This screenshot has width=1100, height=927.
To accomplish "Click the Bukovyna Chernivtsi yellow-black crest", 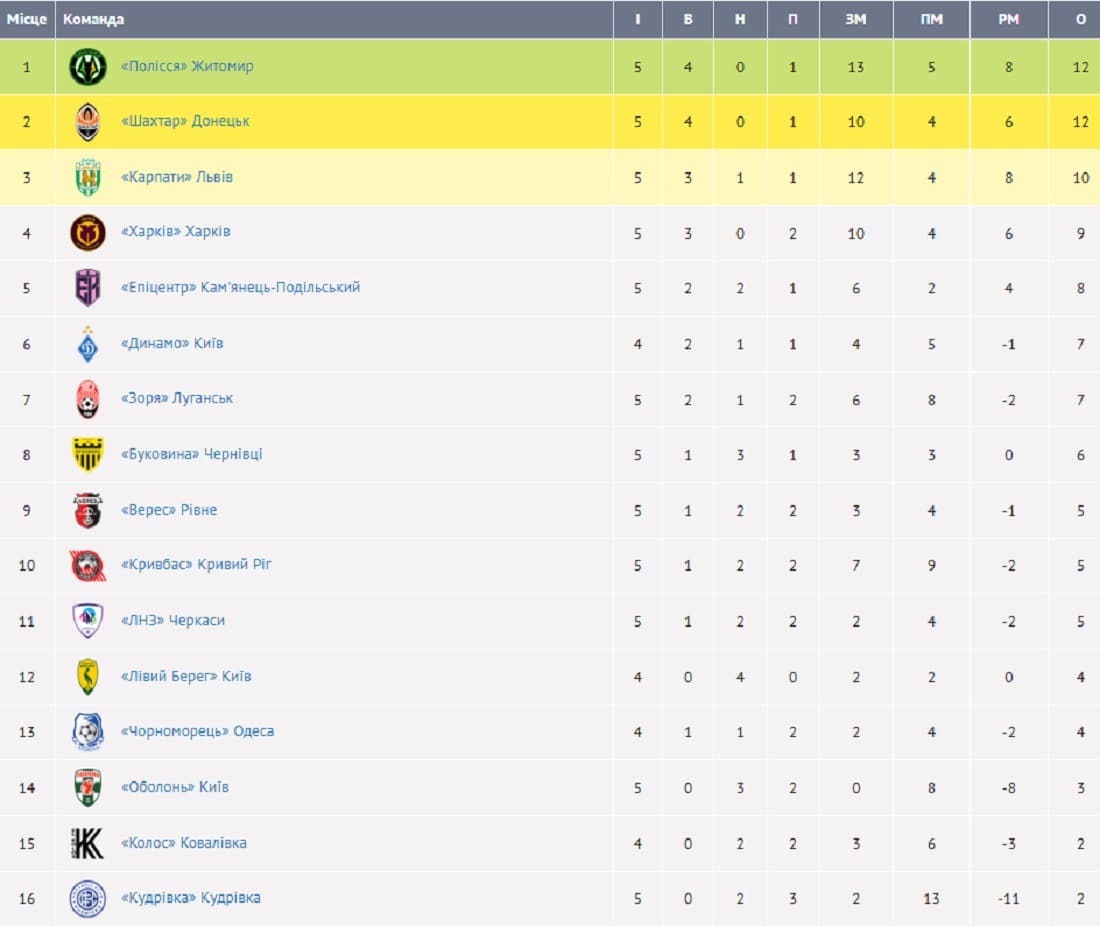I will (x=88, y=455).
